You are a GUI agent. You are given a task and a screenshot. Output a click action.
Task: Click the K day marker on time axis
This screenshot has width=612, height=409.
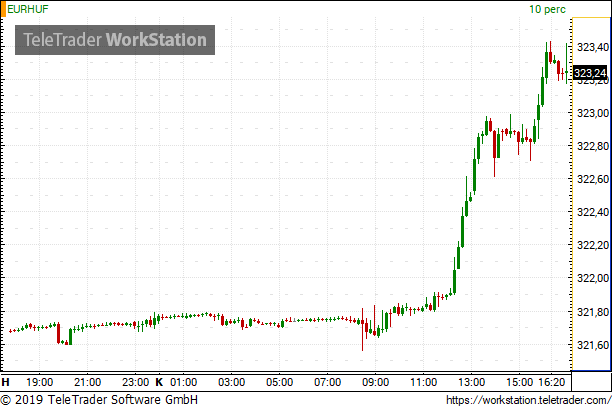[x=159, y=382]
